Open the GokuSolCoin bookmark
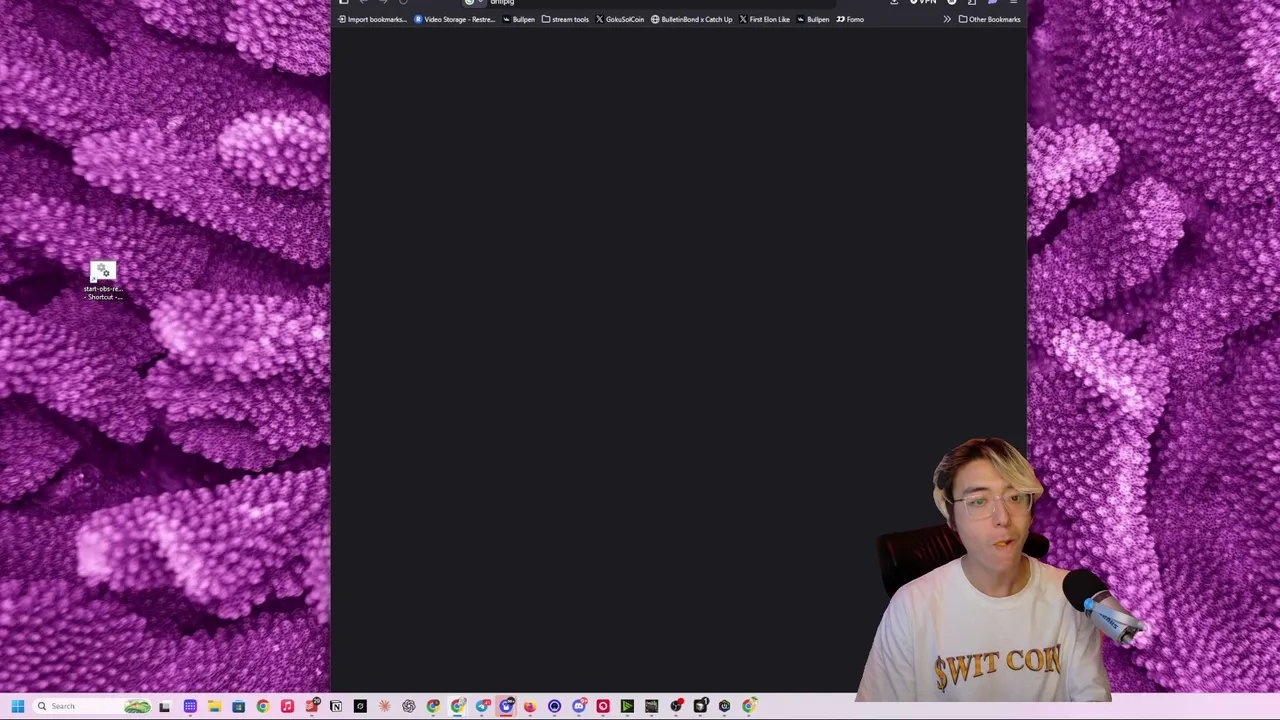This screenshot has width=1280, height=720. point(620,19)
